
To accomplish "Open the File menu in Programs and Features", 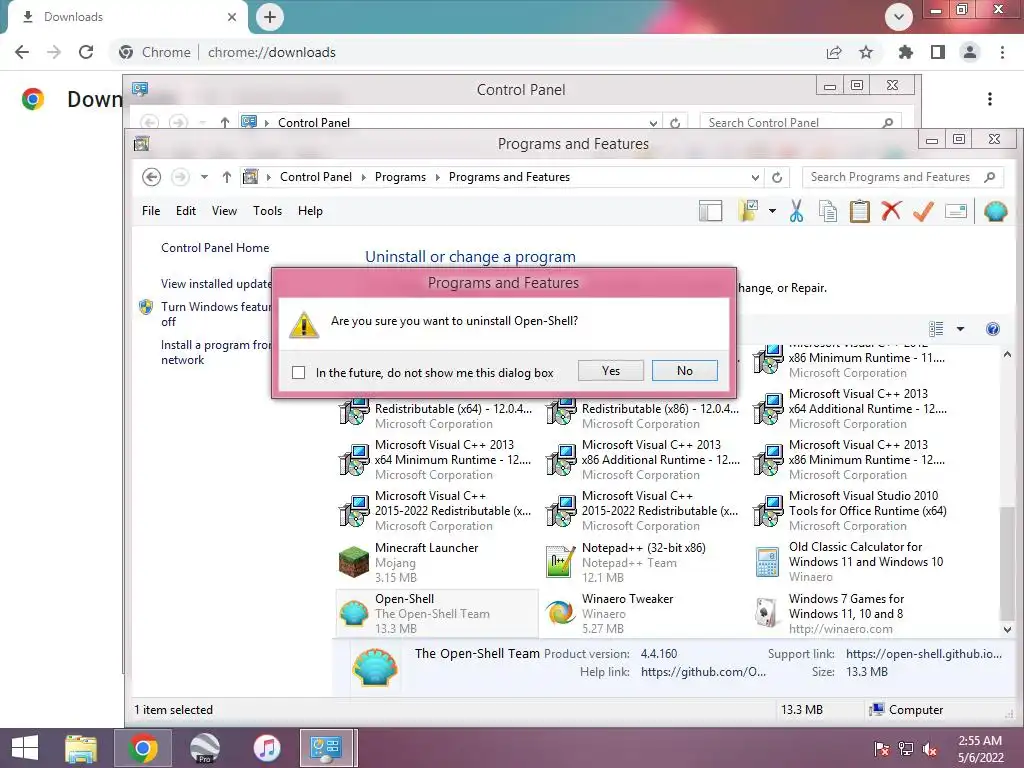I will coord(151,211).
